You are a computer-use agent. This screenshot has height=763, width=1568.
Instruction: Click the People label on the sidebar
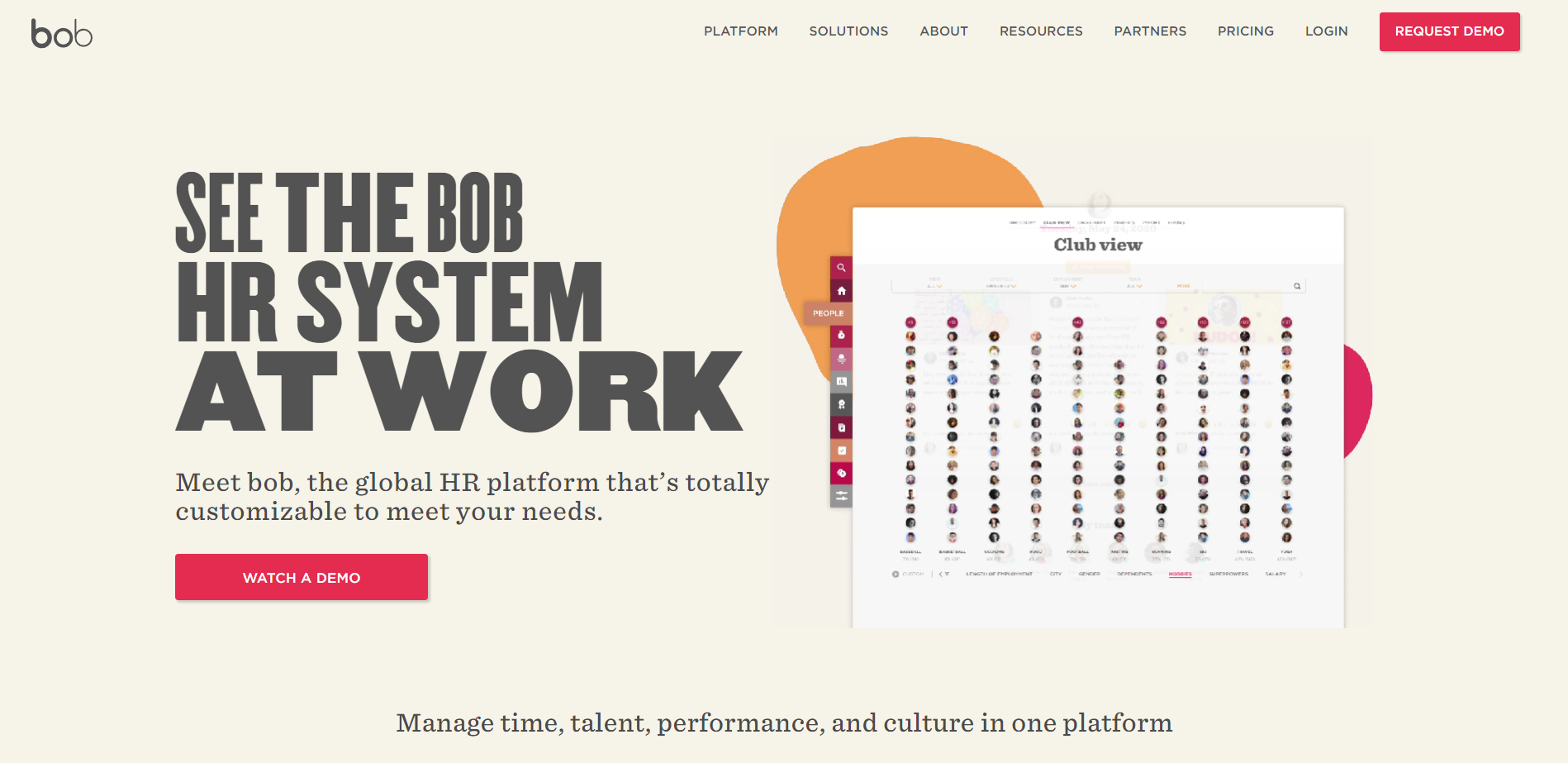coord(828,313)
